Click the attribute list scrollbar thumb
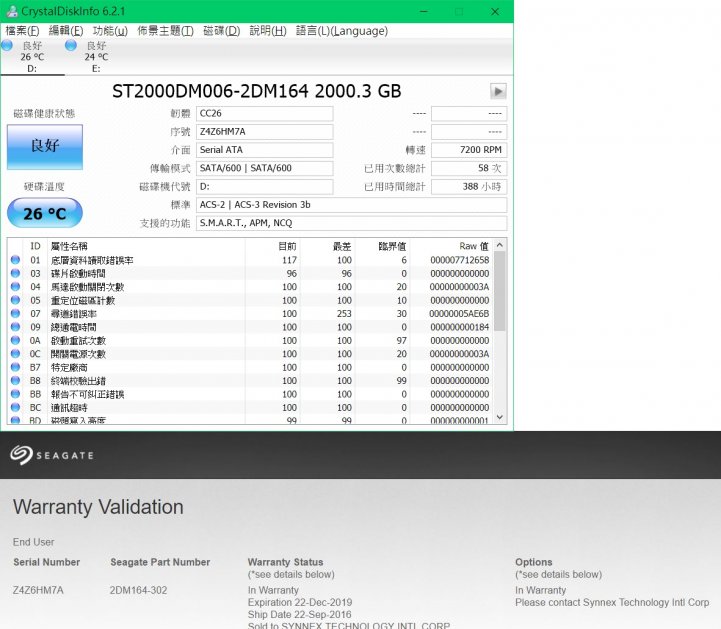This screenshot has height=629, width=721. pos(500,291)
